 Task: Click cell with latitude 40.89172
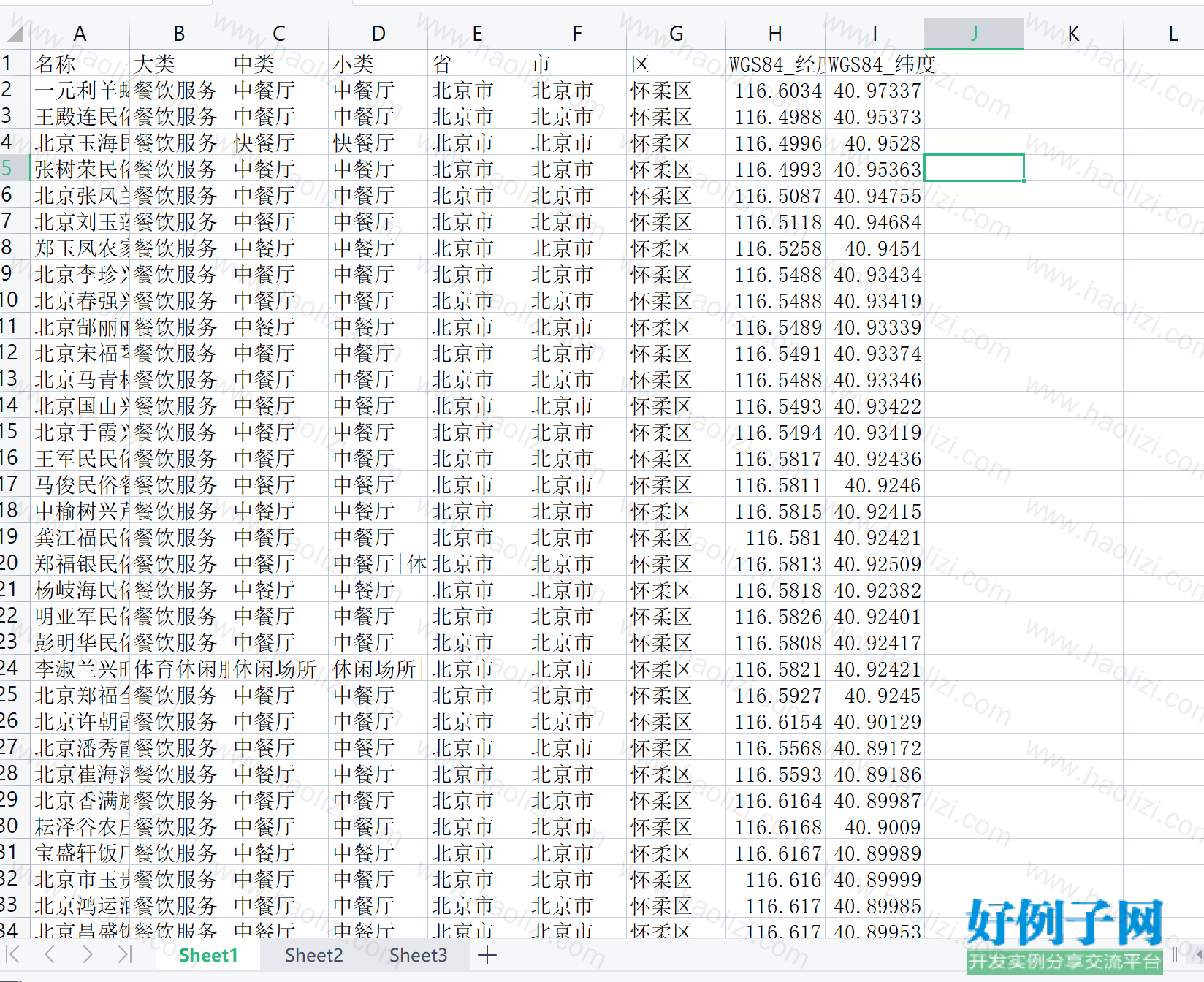875,747
